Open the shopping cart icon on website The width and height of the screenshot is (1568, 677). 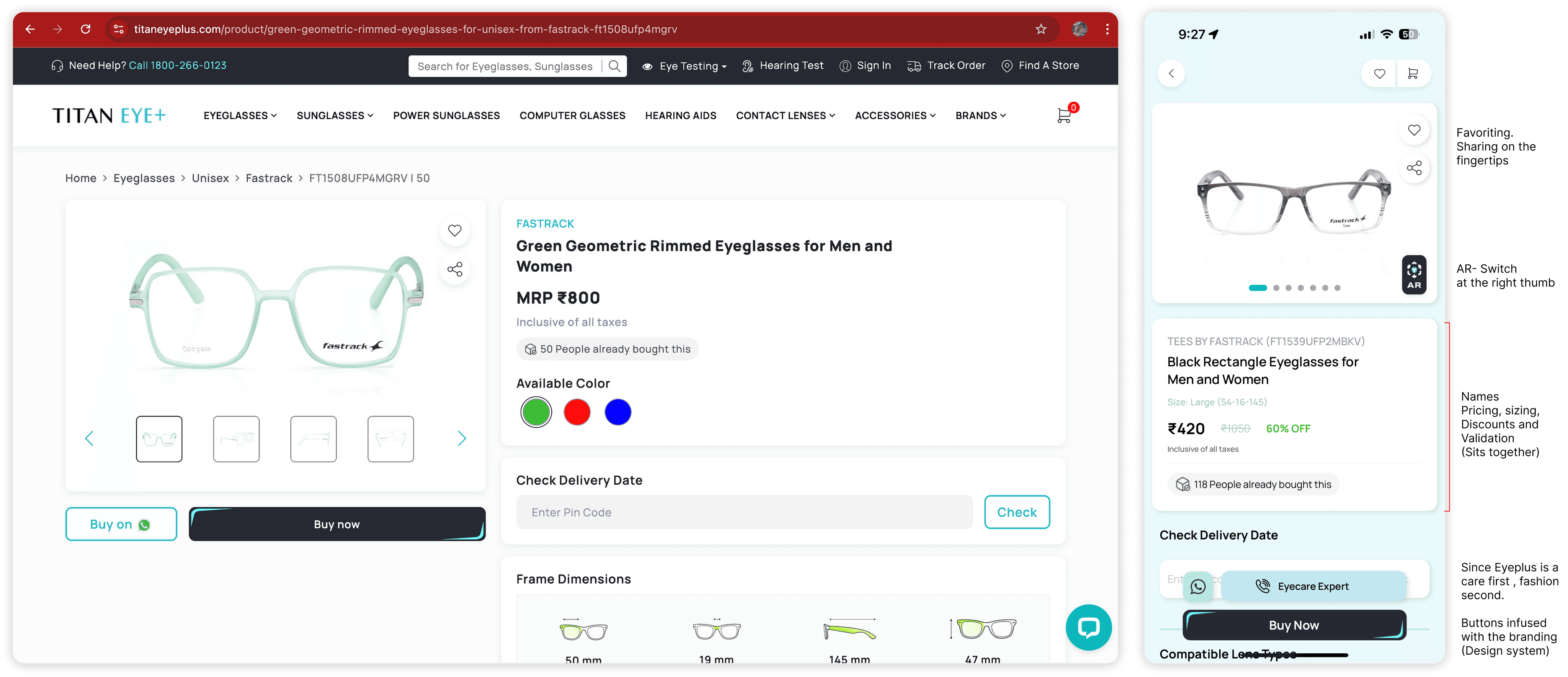point(1065,115)
